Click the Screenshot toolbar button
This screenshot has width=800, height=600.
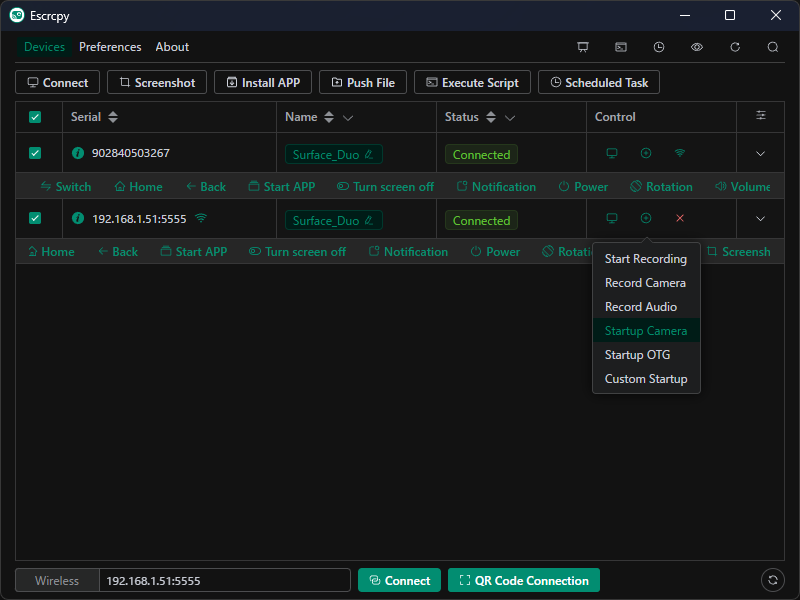point(157,83)
